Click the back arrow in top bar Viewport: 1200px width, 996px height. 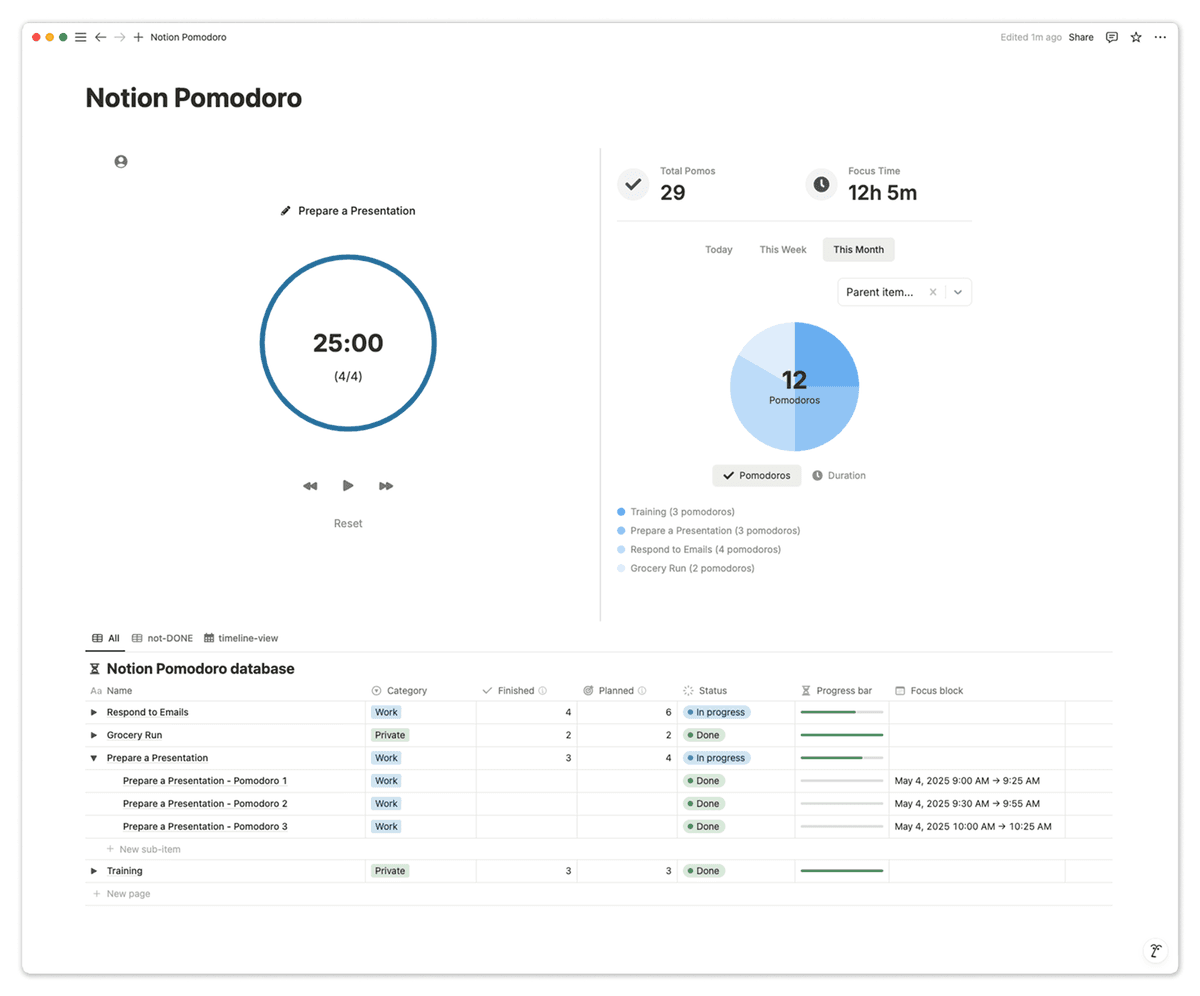click(100, 37)
